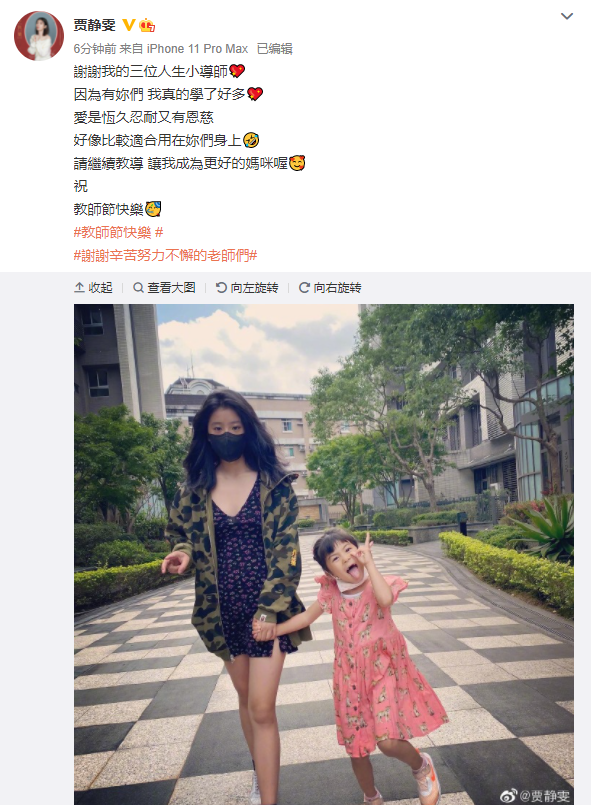
Task: Open the 贾静雯 username link
Action: point(94,25)
